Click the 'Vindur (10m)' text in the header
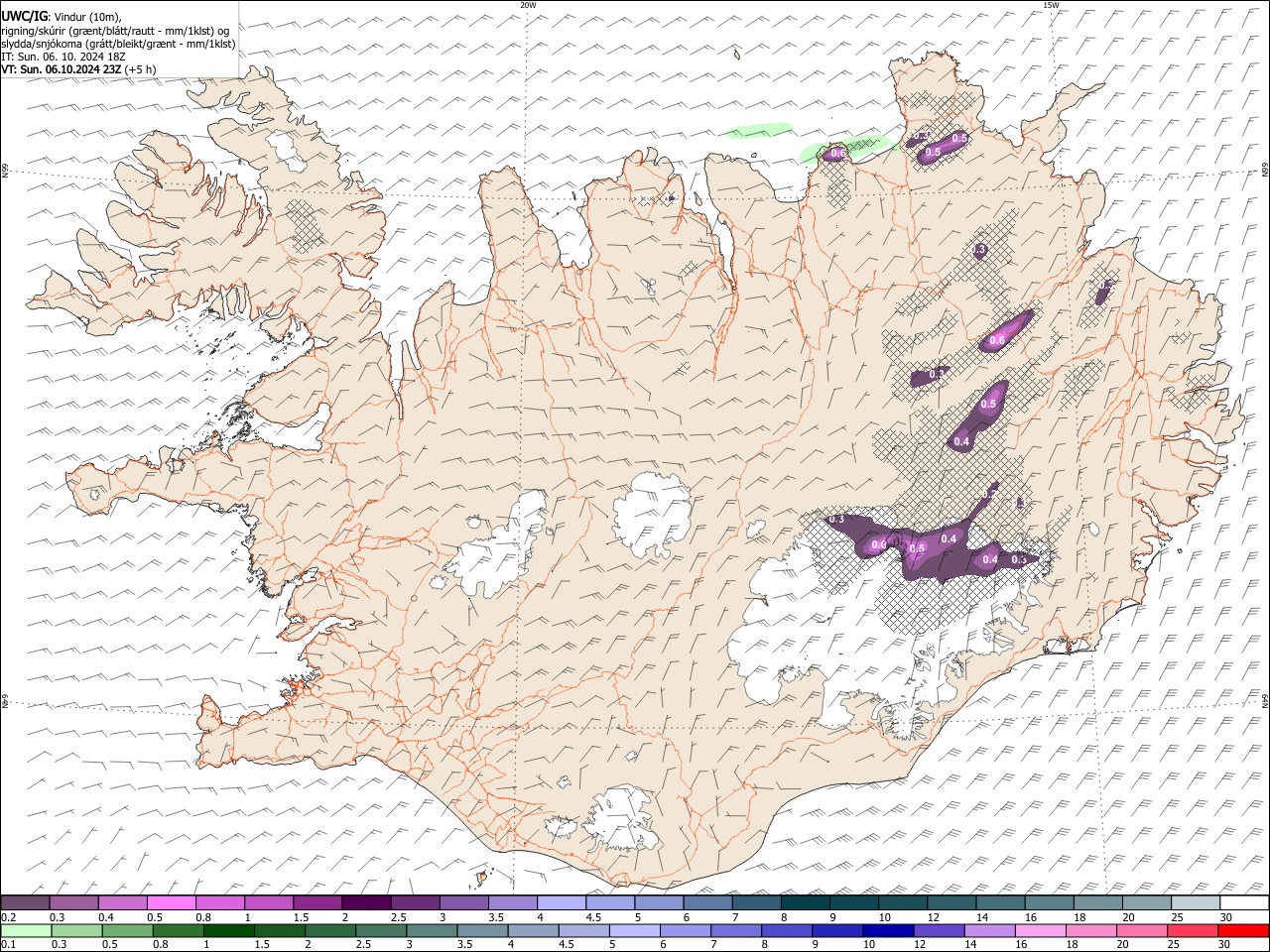1270x952 pixels. [x=86, y=17]
